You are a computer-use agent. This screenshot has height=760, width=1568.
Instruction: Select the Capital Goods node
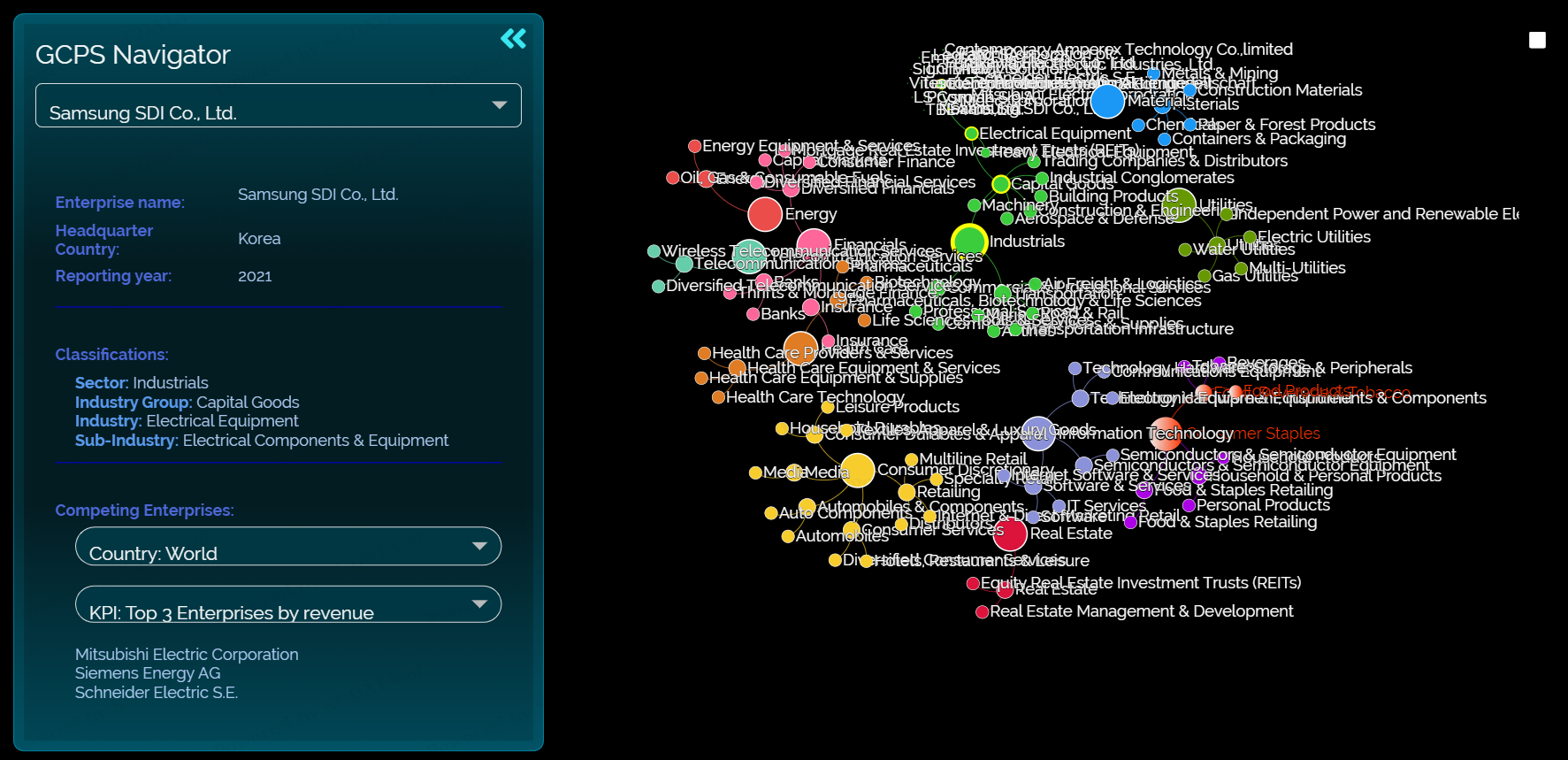click(1000, 184)
